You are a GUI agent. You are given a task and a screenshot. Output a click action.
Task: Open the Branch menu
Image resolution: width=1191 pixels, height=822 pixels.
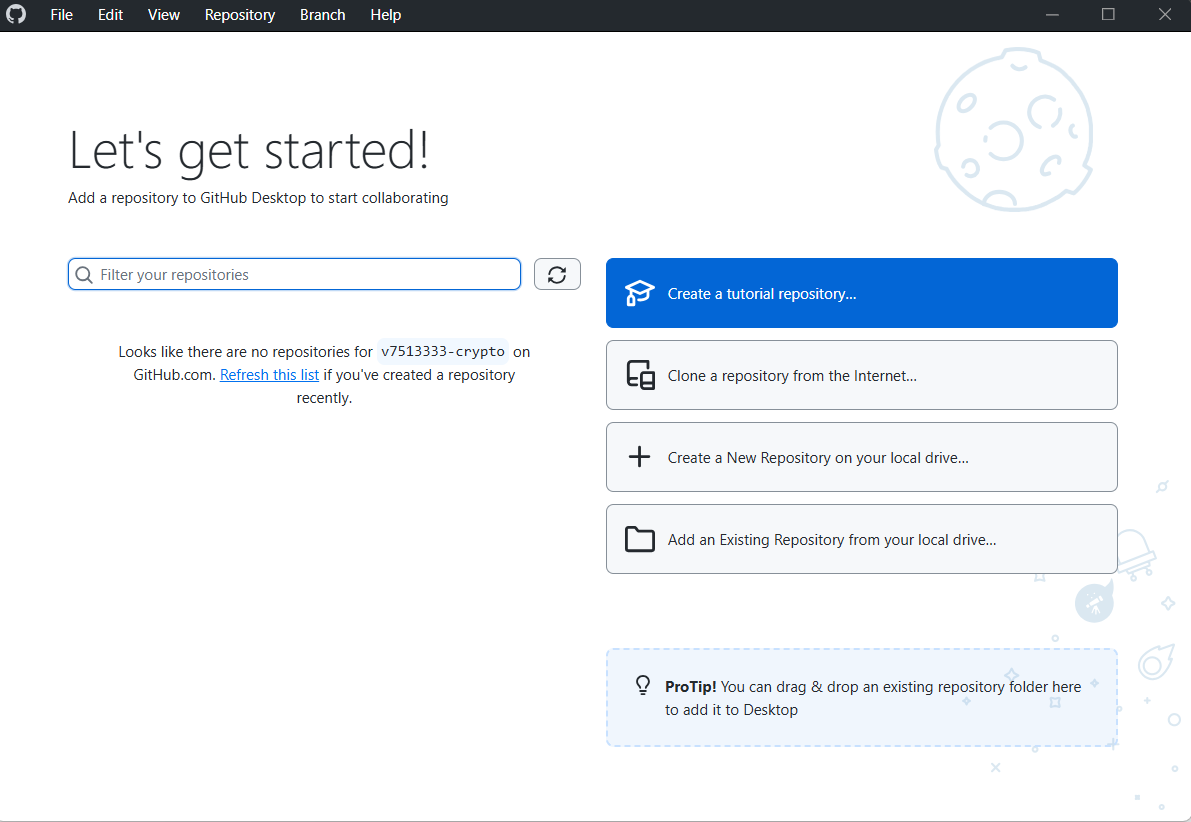pos(322,14)
